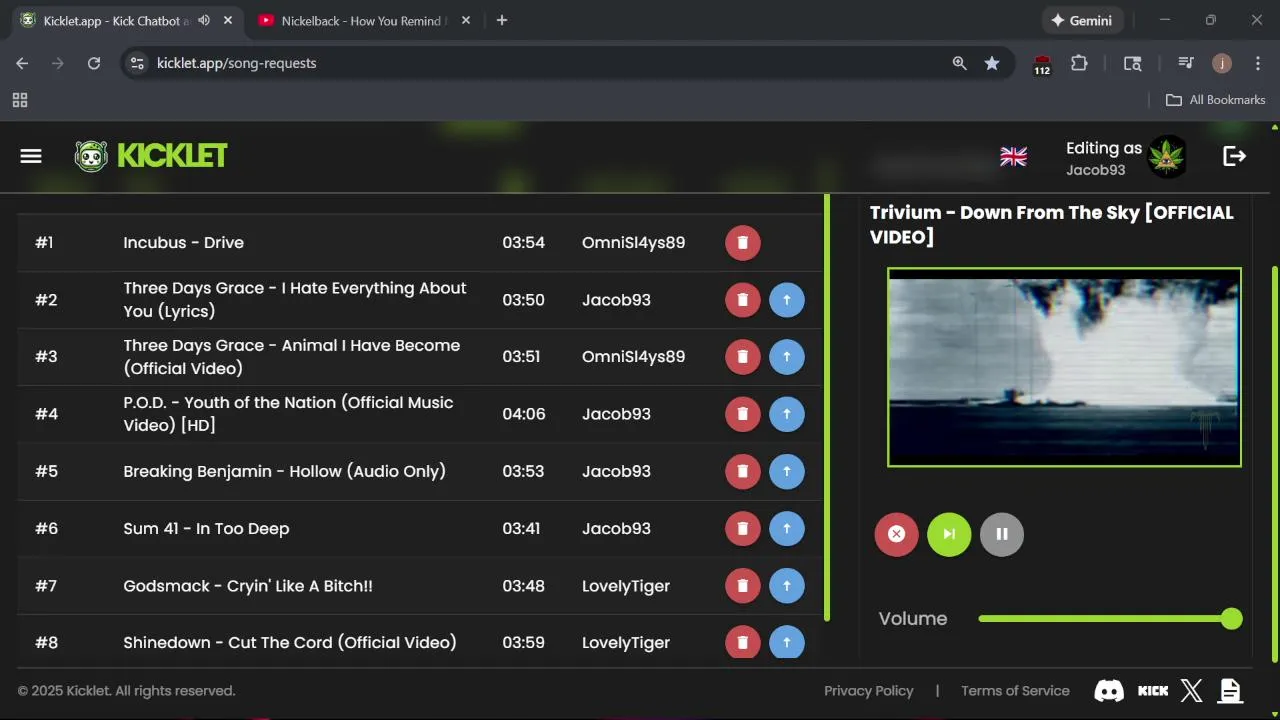Screen dimensions: 1280x720
Task: Open the X social link in footer
Action: 1191,690
